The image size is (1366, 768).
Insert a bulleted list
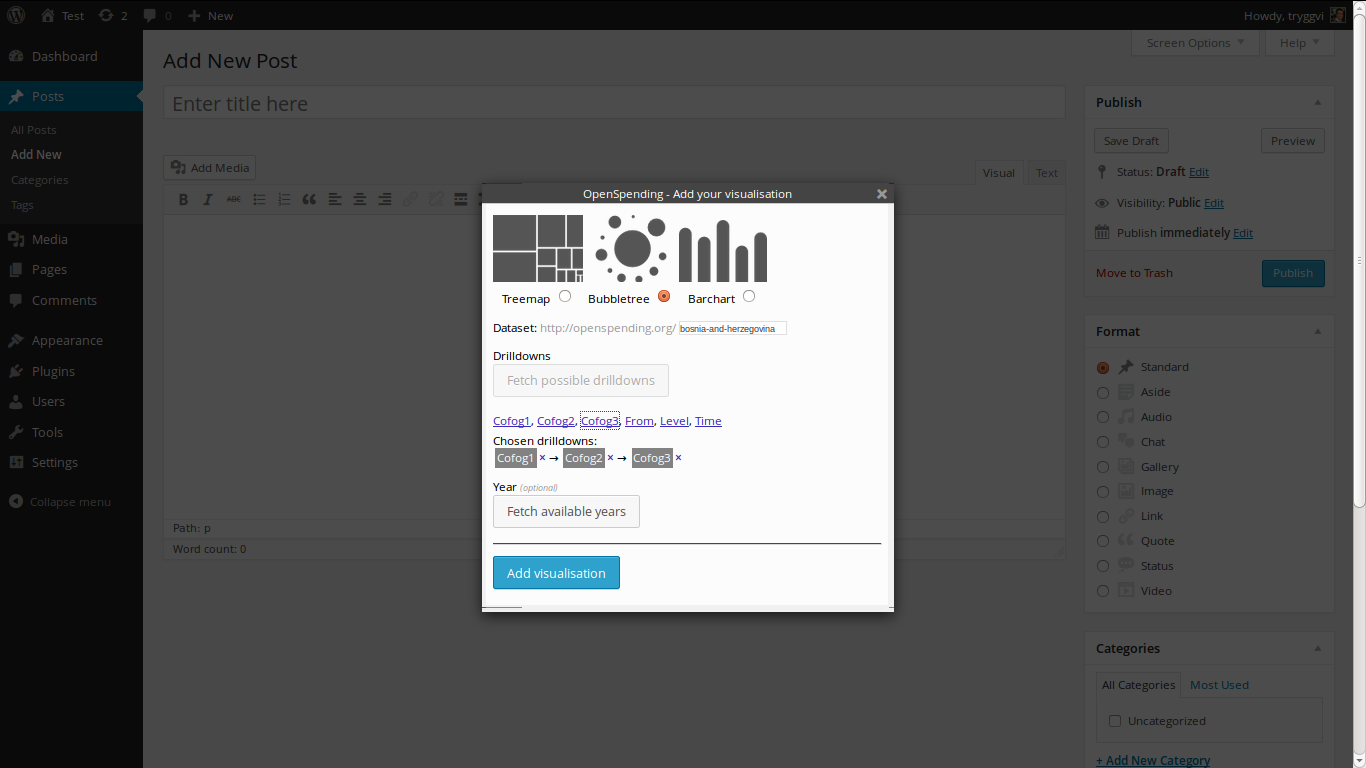coord(259,199)
